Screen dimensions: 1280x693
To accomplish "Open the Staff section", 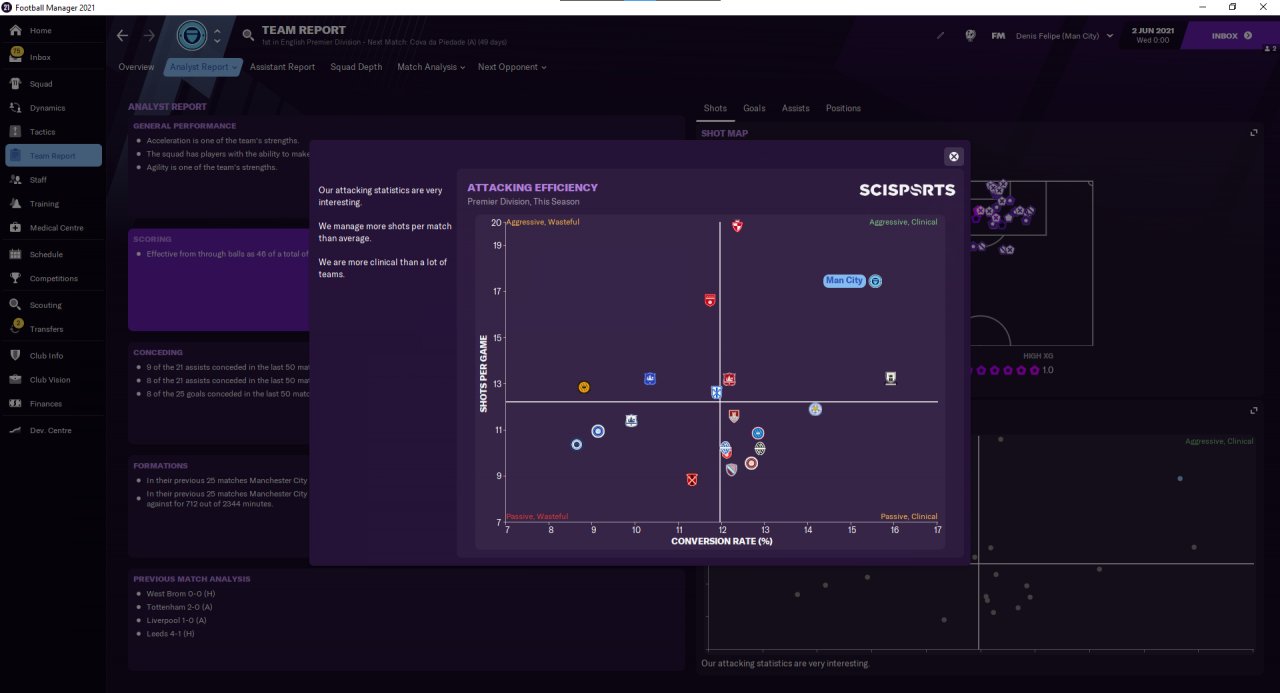I will pyautogui.click(x=38, y=180).
